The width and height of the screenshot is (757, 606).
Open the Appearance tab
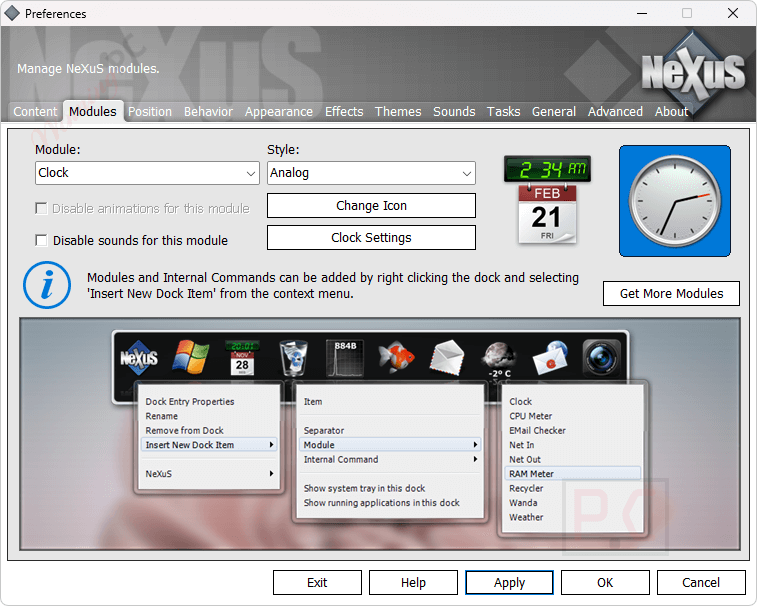coord(279,112)
